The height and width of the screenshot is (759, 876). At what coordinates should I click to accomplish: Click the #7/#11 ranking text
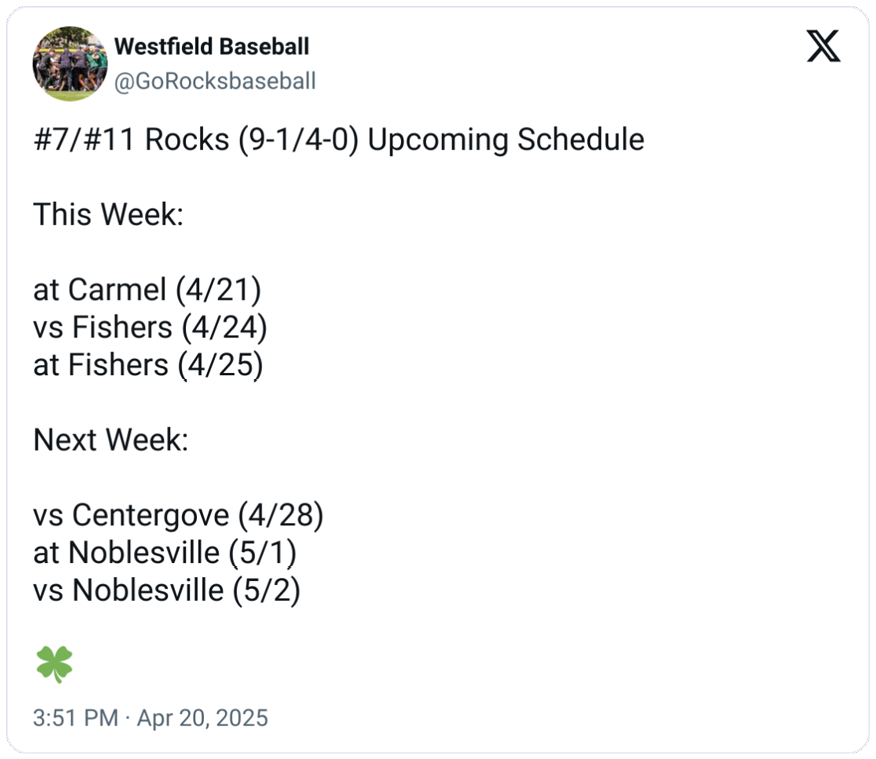coord(84,140)
